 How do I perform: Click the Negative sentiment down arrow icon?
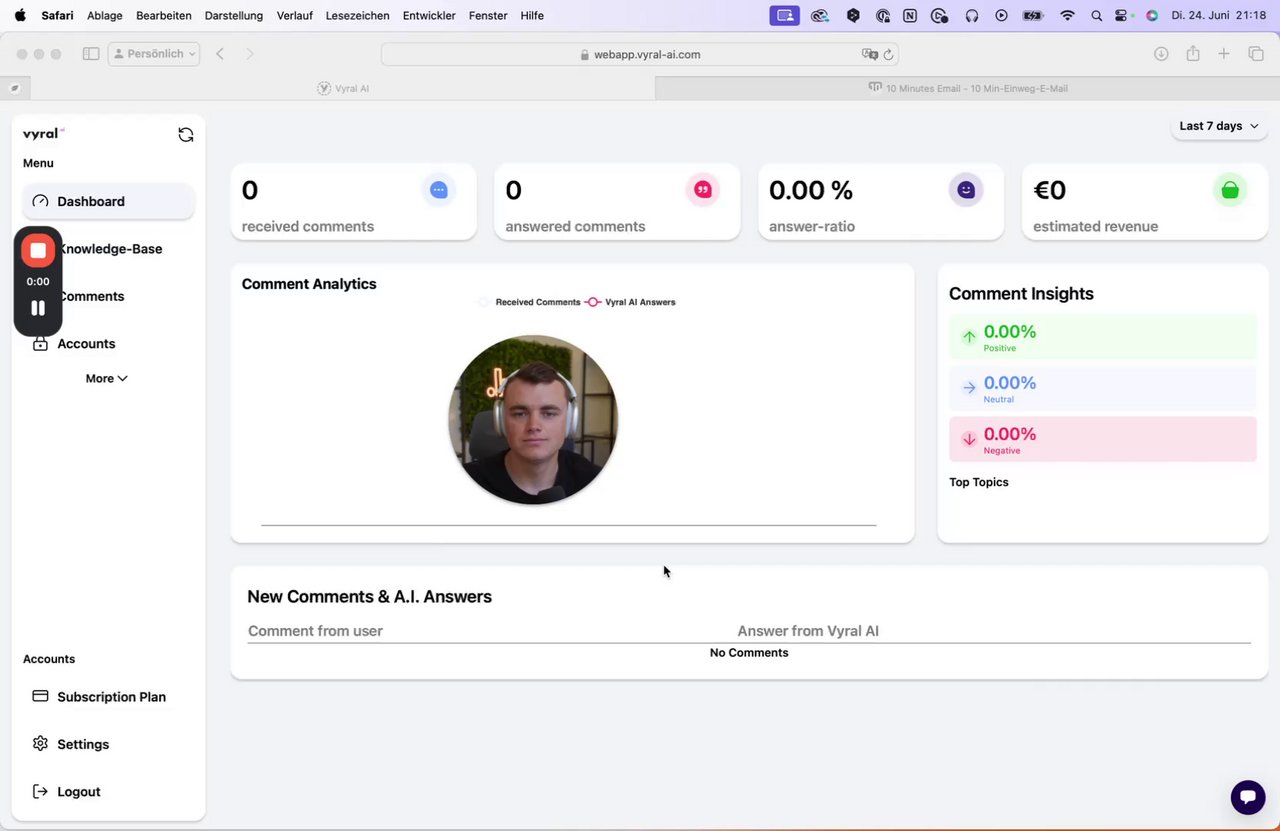coord(969,439)
